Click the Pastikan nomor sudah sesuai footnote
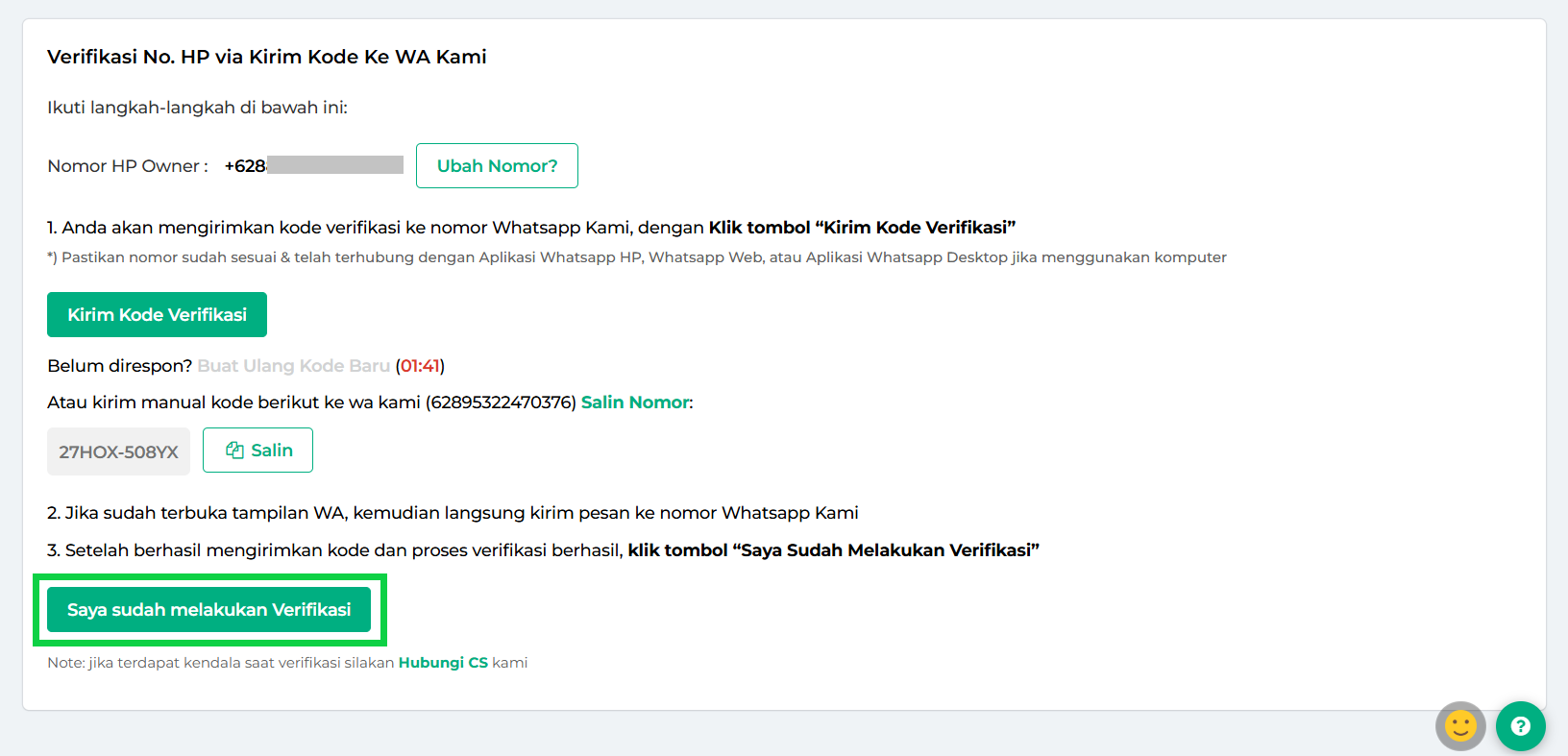Screen dimensions: 1568x756 click(636, 257)
